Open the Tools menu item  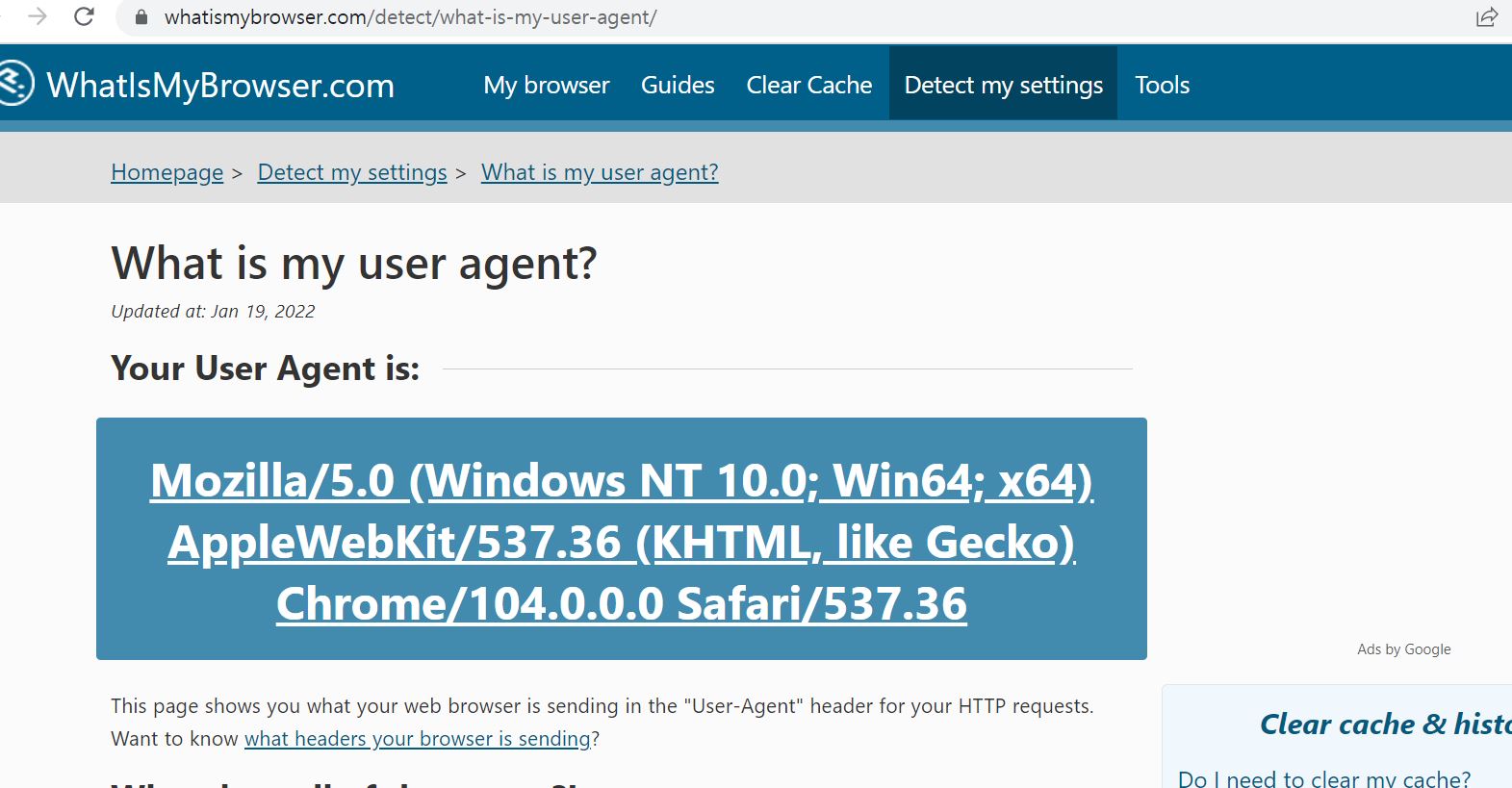[1162, 85]
